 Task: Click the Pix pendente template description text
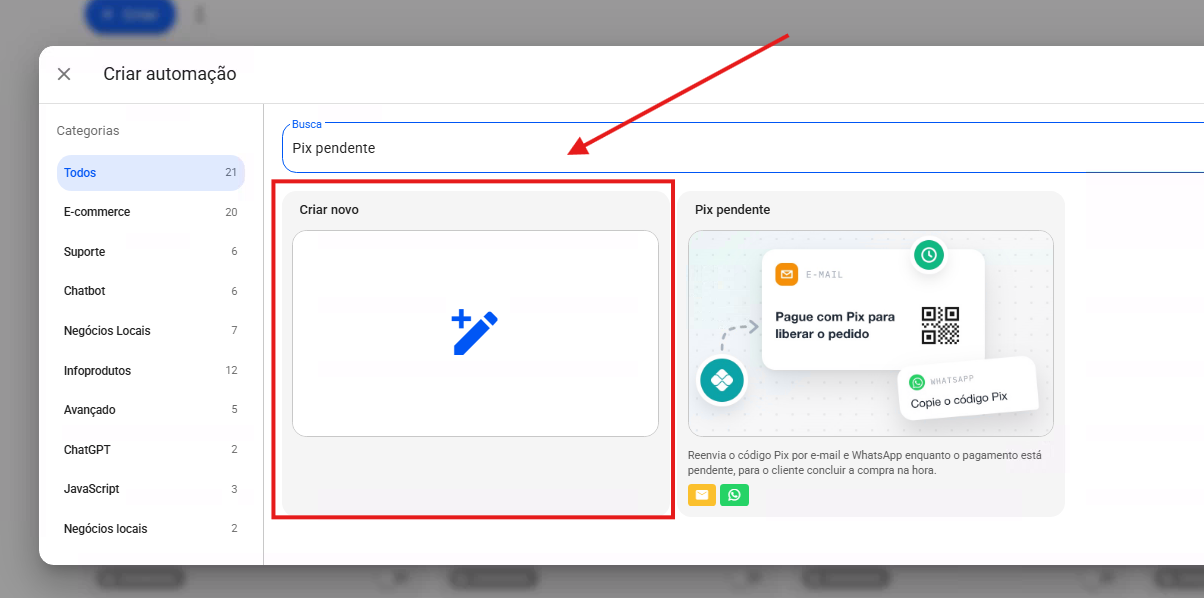pyautogui.click(x=865, y=463)
